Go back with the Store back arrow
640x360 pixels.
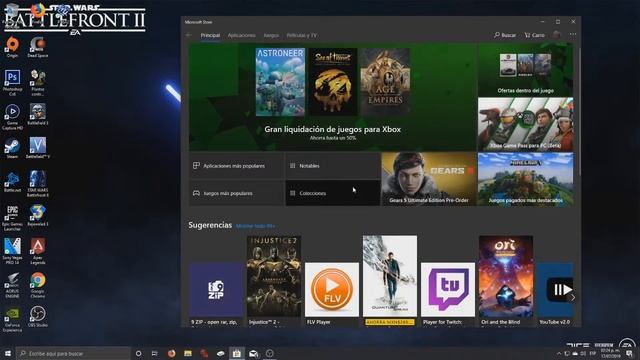tap(189, 35)
